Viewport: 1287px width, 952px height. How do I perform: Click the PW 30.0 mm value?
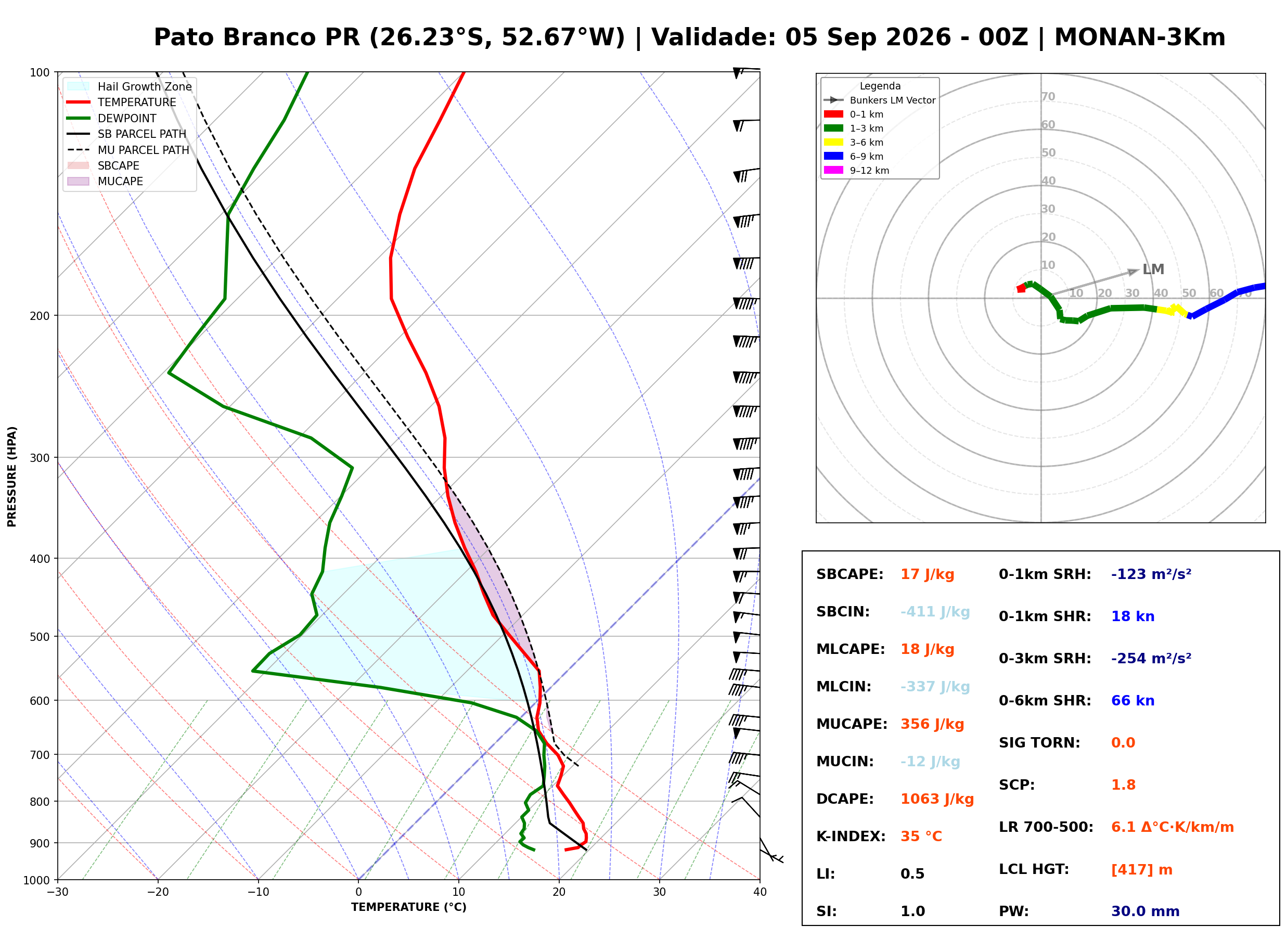[1146, 911]
